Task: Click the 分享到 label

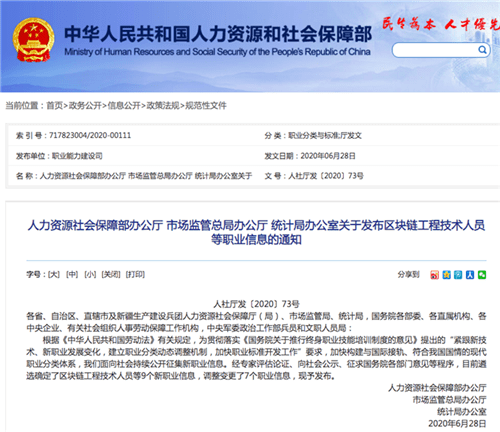Action: click(408, 274)
